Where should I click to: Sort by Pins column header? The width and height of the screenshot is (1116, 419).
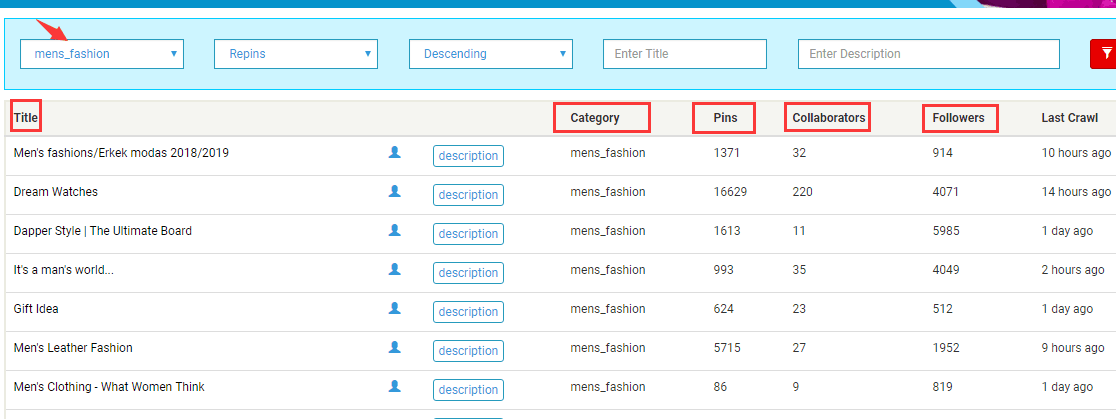(x=725, y=118)
